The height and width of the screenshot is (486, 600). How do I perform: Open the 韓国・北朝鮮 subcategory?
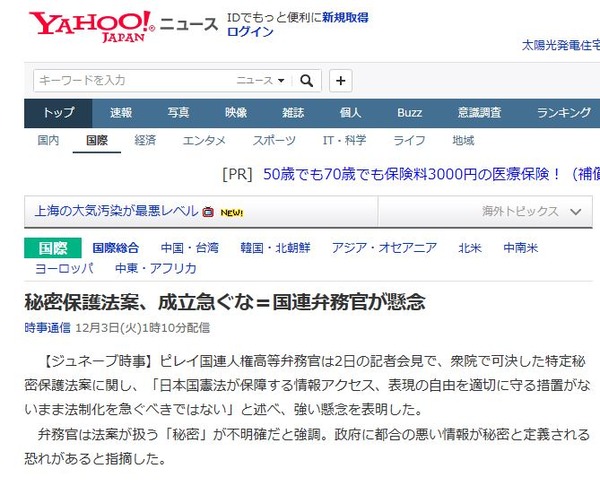pyautogui.click(x=275, y=248)
